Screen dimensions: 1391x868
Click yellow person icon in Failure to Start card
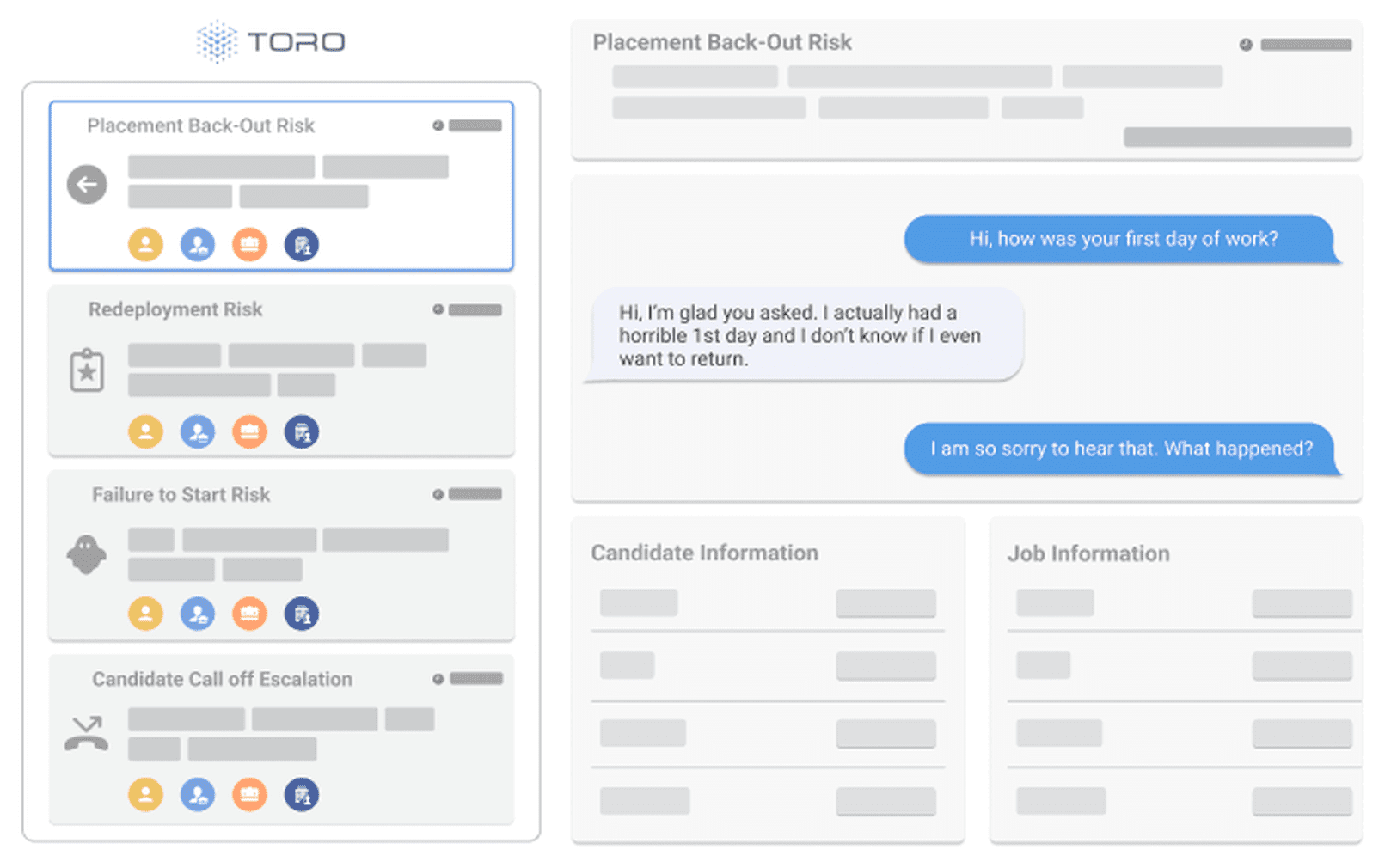(x=146, y=614)
